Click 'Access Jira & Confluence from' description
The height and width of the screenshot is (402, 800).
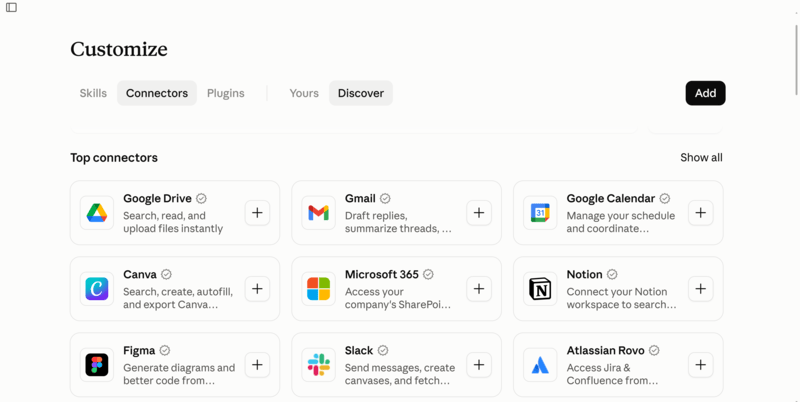pyautogui.click(x=612, y=374)
